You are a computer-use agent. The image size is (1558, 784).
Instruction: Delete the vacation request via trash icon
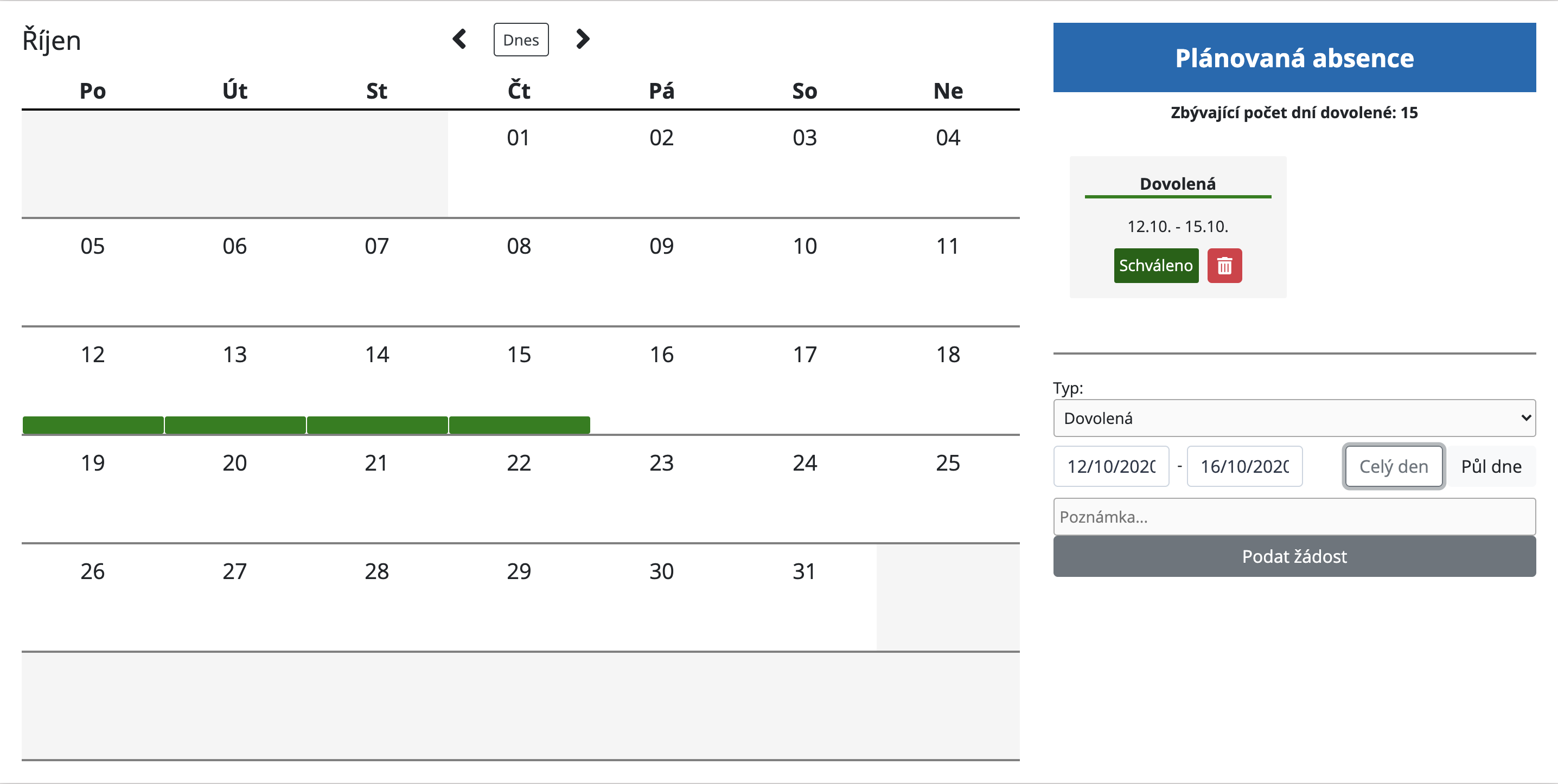(1224, 265)
